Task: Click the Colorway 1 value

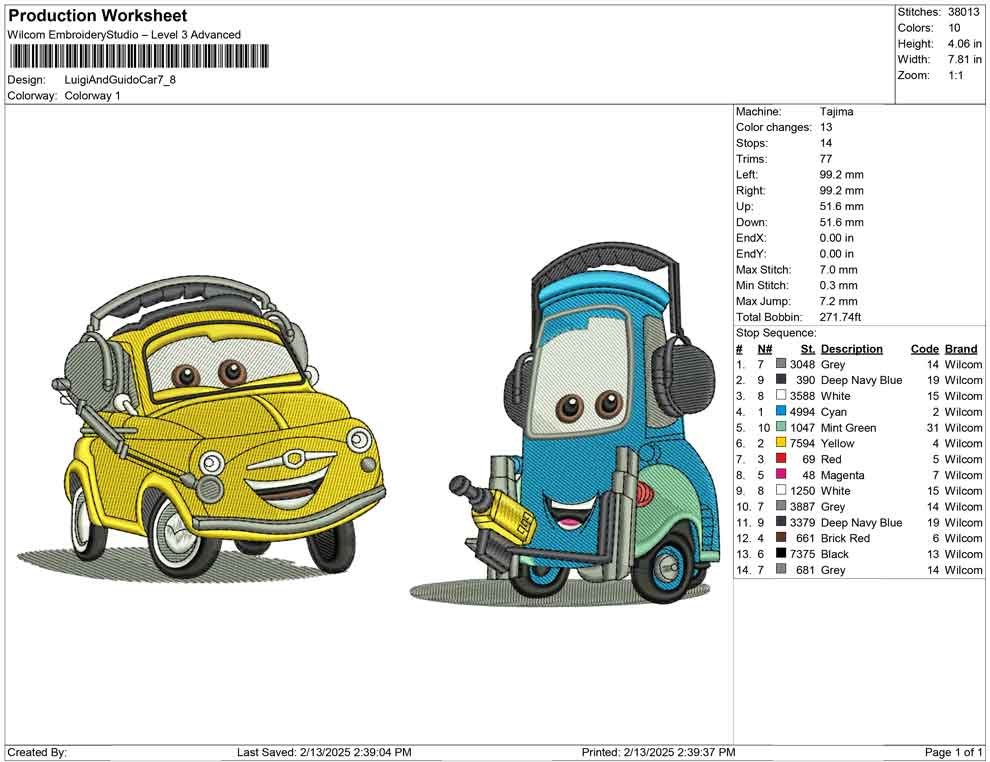Action: click(x=92, y=96)
